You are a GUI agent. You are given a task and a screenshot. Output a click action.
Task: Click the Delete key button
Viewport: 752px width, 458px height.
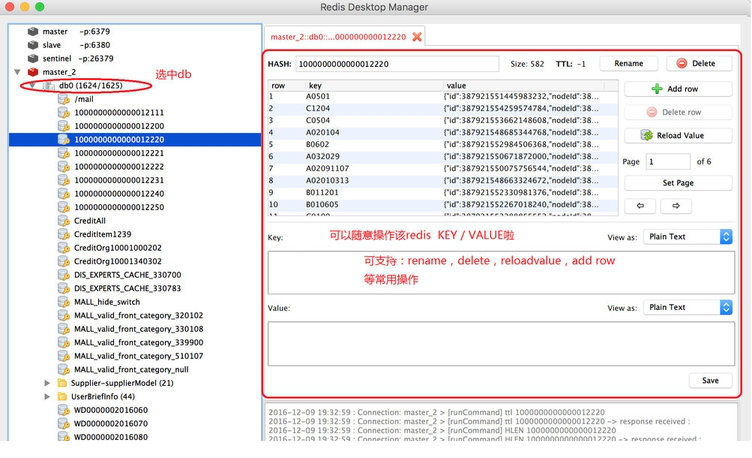(x=699, y=63)
